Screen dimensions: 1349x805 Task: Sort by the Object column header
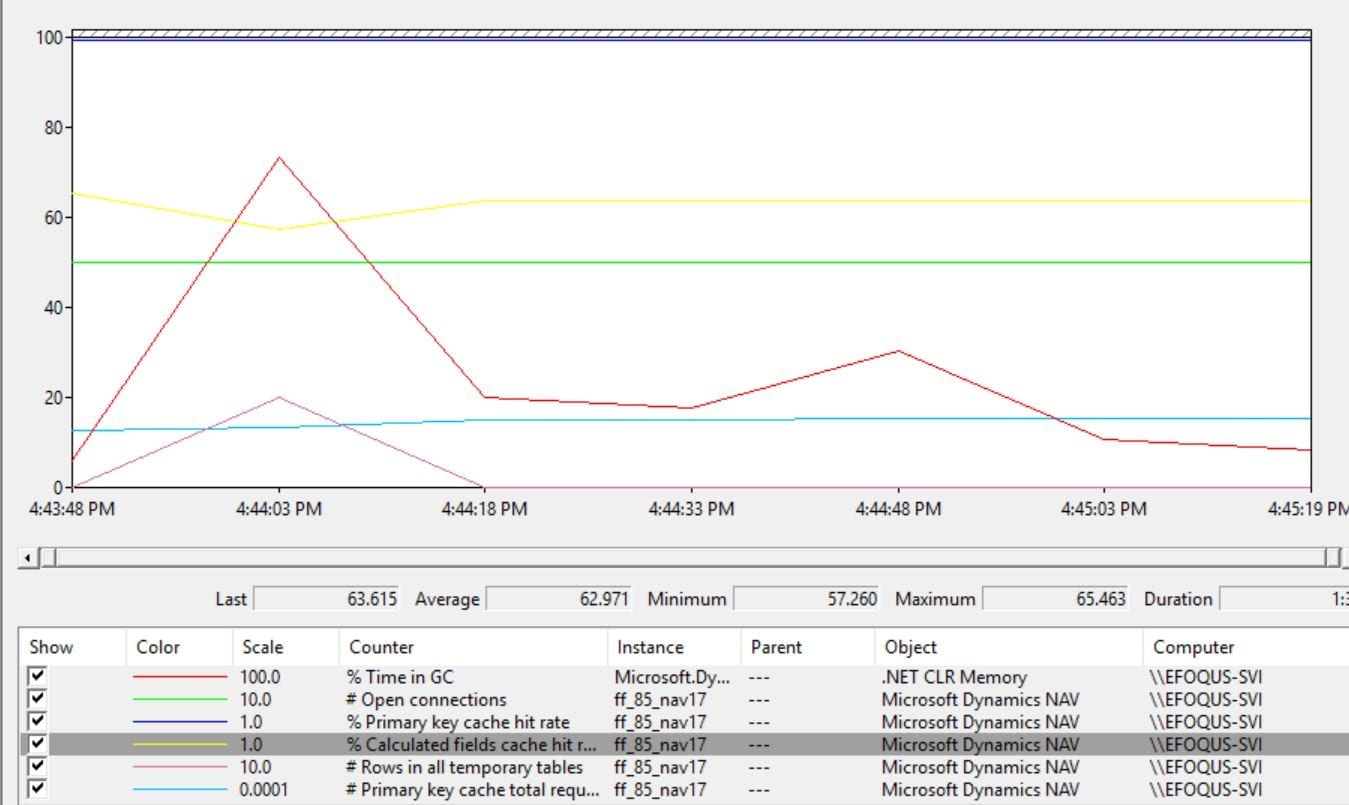tap(1009, 647)
